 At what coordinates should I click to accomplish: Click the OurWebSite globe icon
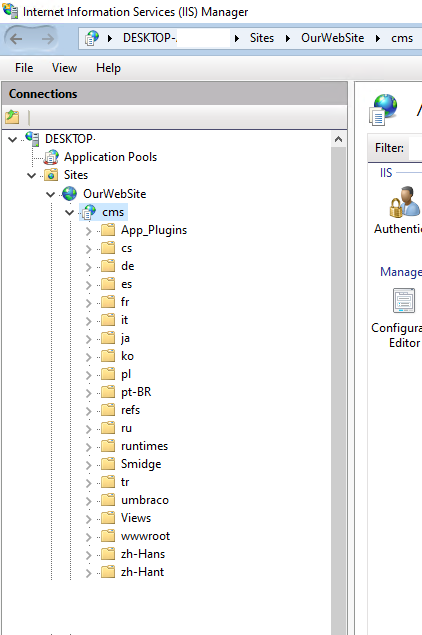70,194
